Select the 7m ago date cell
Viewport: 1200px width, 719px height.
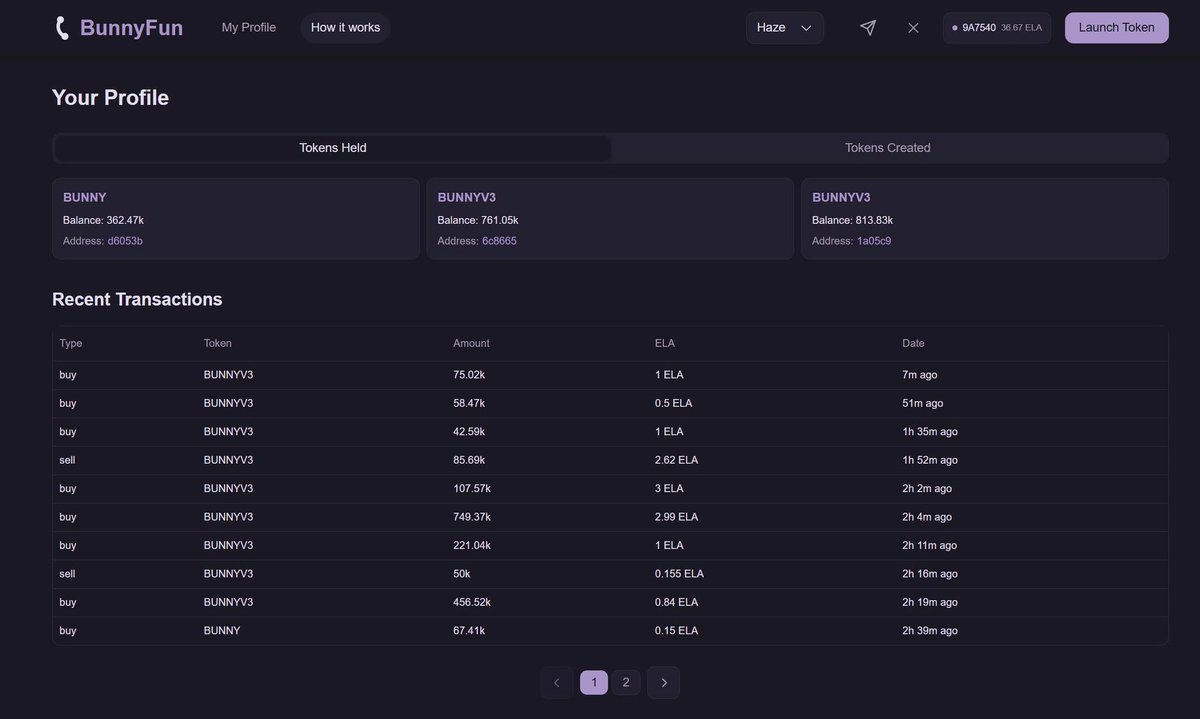pos(920,375)
